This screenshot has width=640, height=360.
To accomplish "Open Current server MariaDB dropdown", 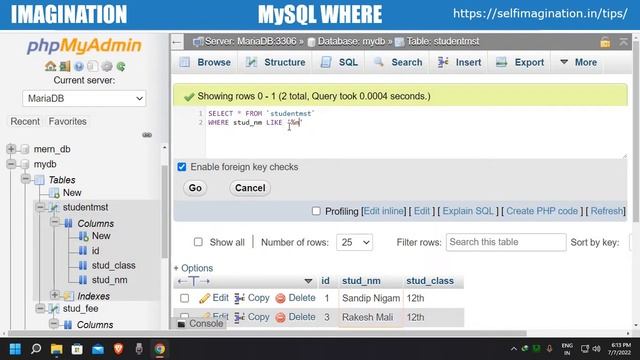I will point(84,98).
